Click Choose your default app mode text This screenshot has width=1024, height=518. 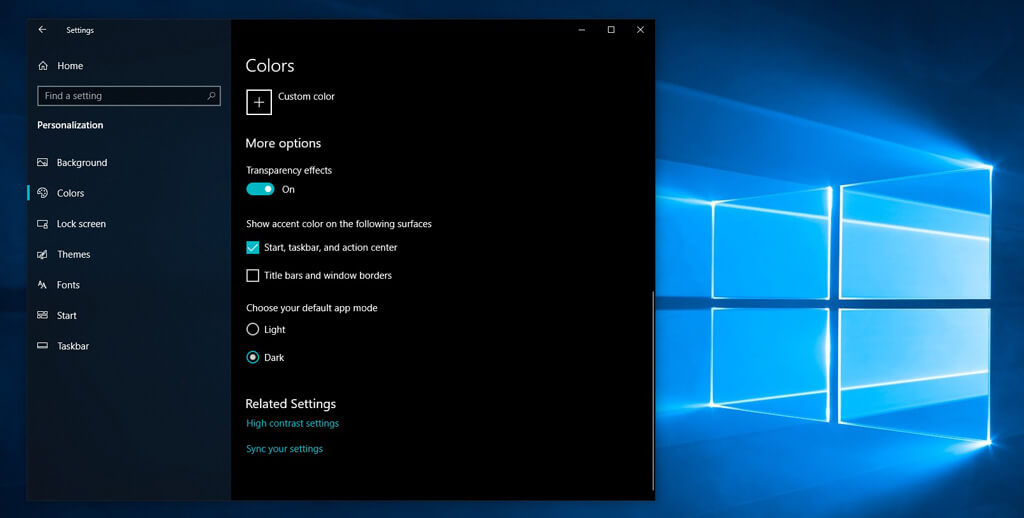tap(312, 308)
